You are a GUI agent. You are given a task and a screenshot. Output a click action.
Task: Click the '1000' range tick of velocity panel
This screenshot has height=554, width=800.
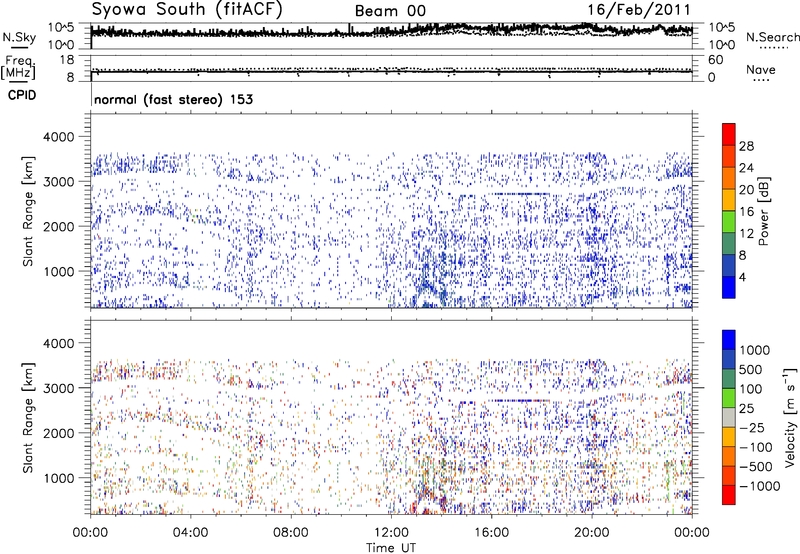coord(58,478)
